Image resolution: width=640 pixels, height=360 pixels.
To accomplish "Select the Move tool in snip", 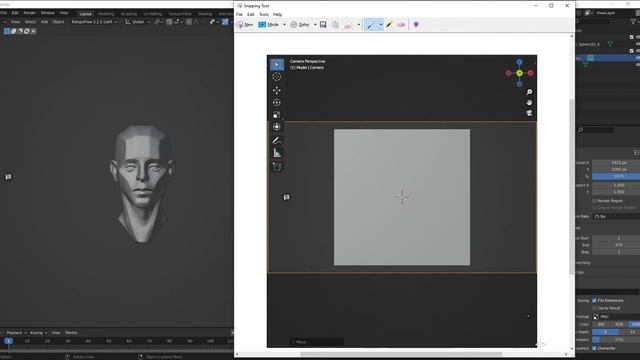I will click(x=277, y=90).
